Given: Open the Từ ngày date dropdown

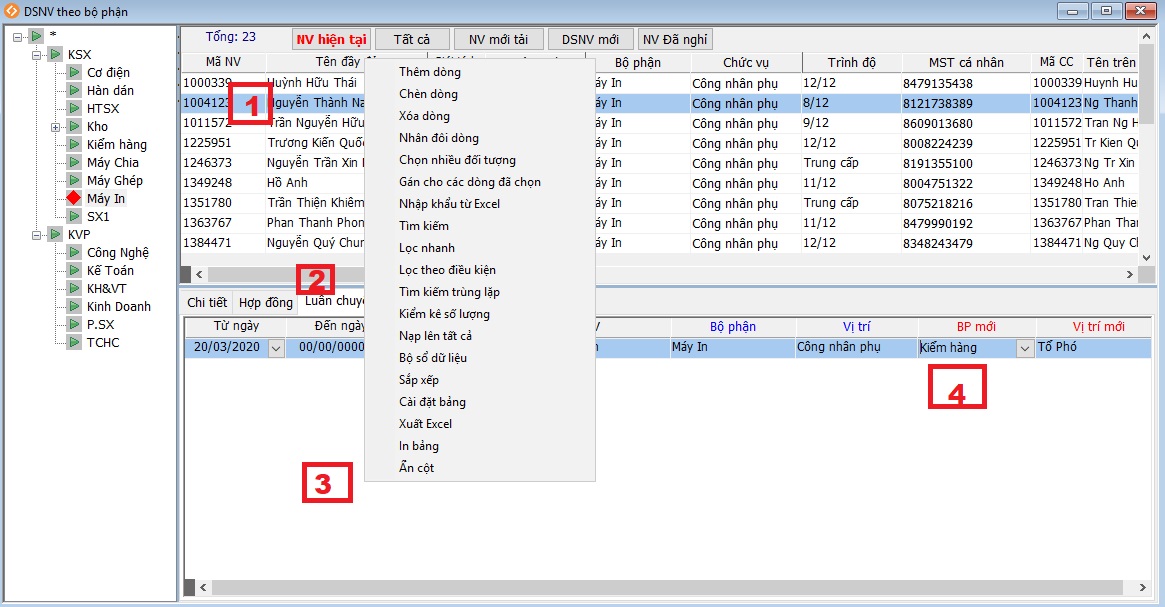Looking at the screenshot, I should (276, 348).
